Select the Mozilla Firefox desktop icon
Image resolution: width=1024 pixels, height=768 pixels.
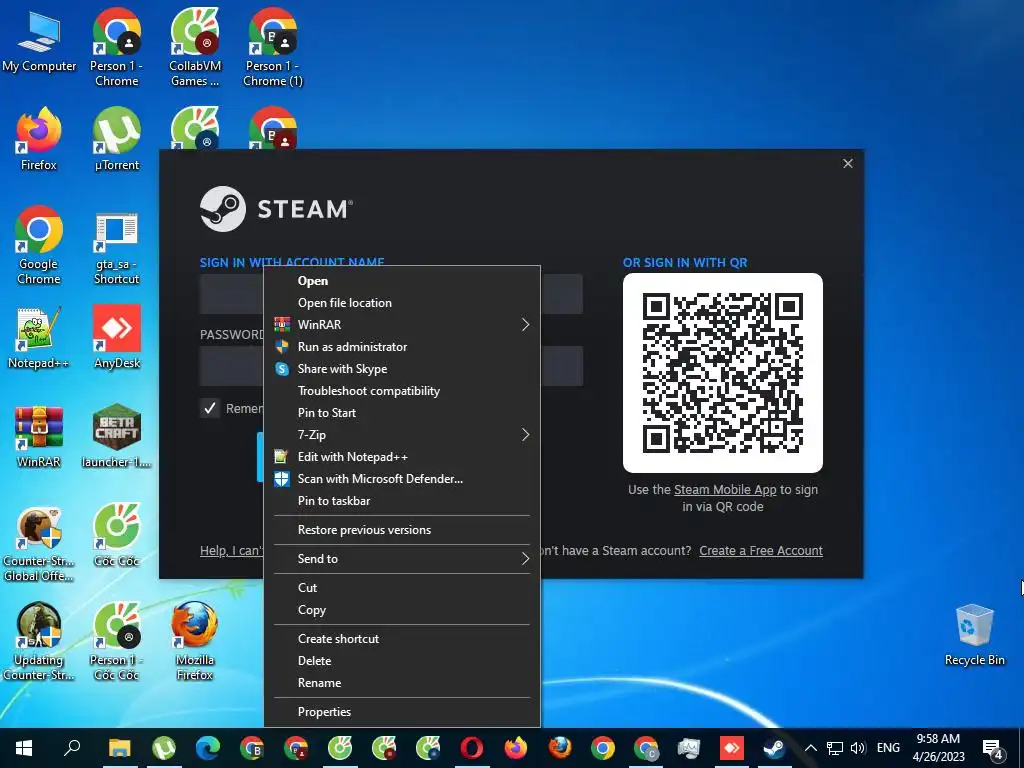click(x=195, y=641)
